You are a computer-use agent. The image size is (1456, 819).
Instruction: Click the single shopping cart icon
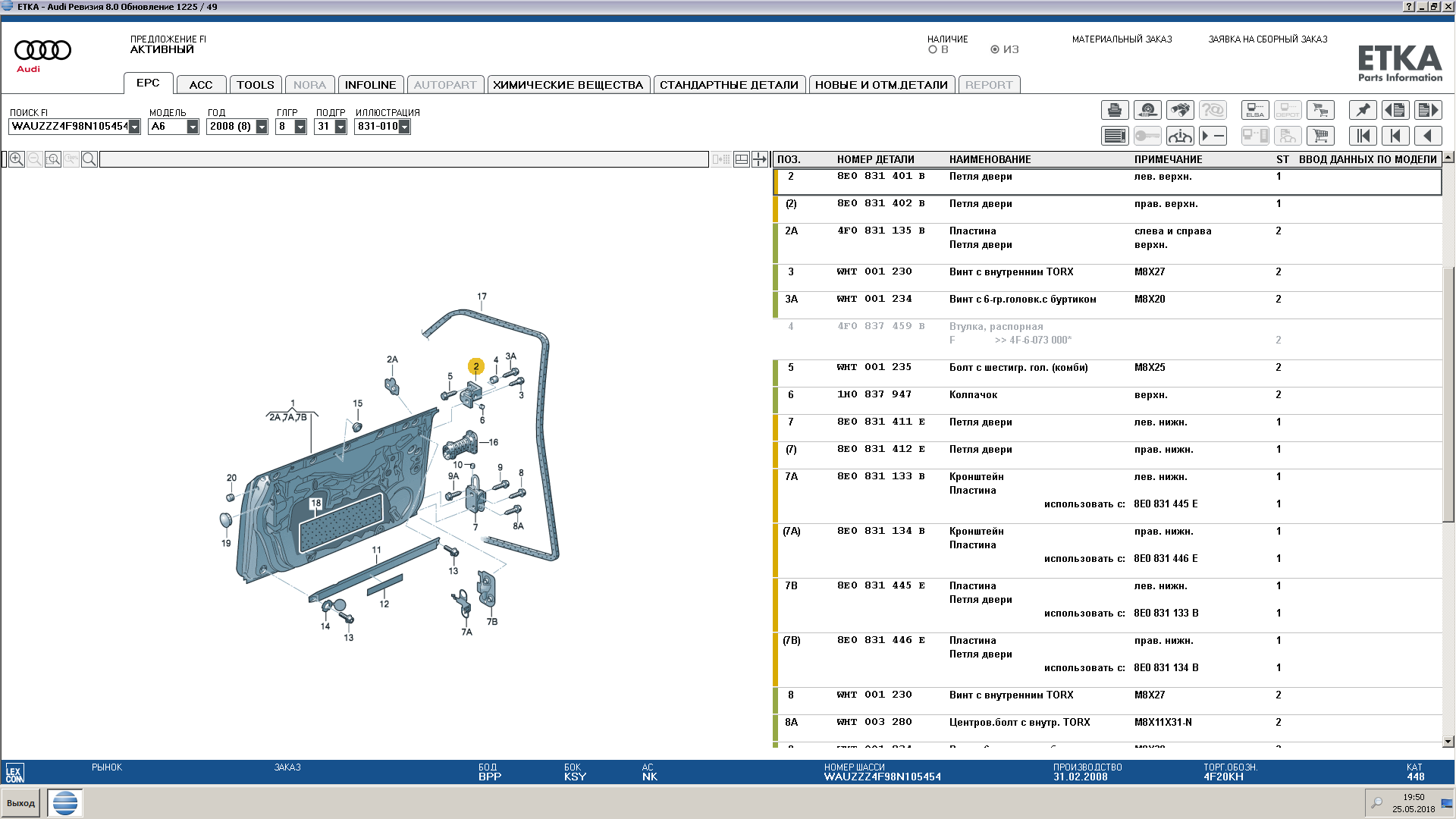1320,136
